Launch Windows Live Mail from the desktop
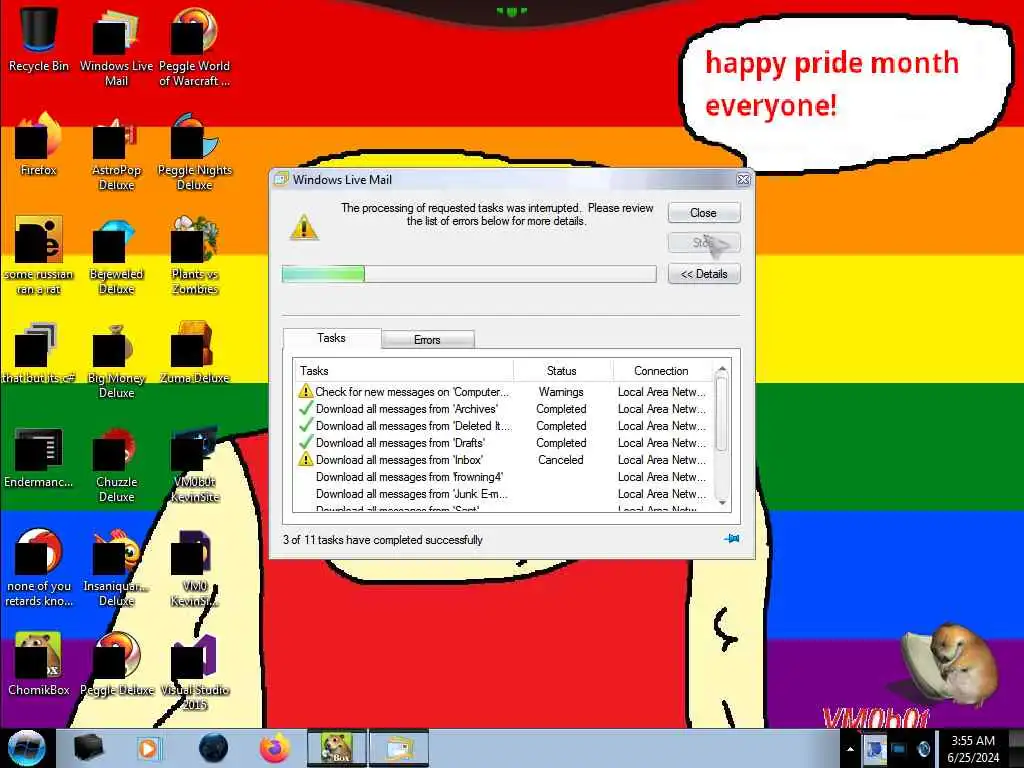Screen dimensions: 1024x768 click(x=116, y=46)
